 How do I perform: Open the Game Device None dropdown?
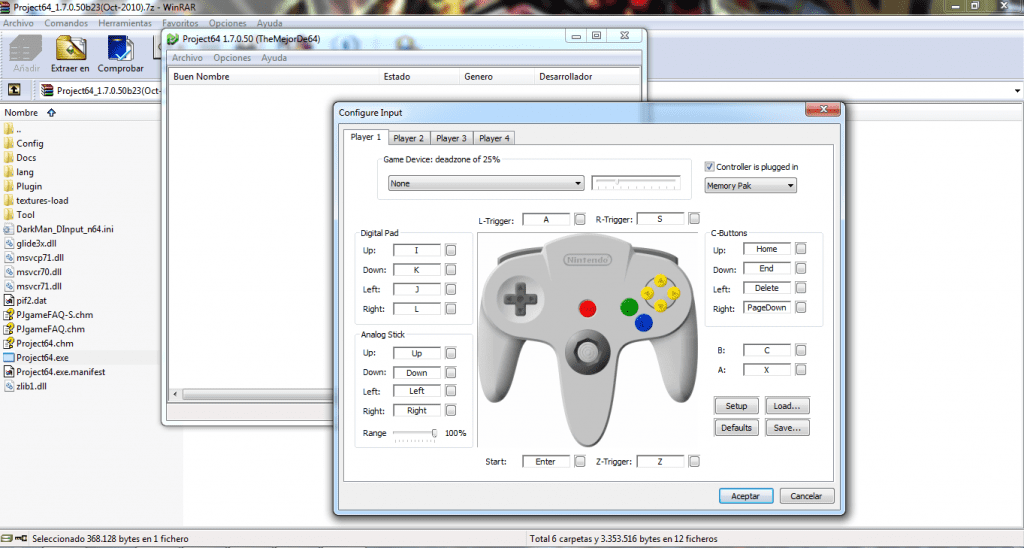tap(486, 184)
